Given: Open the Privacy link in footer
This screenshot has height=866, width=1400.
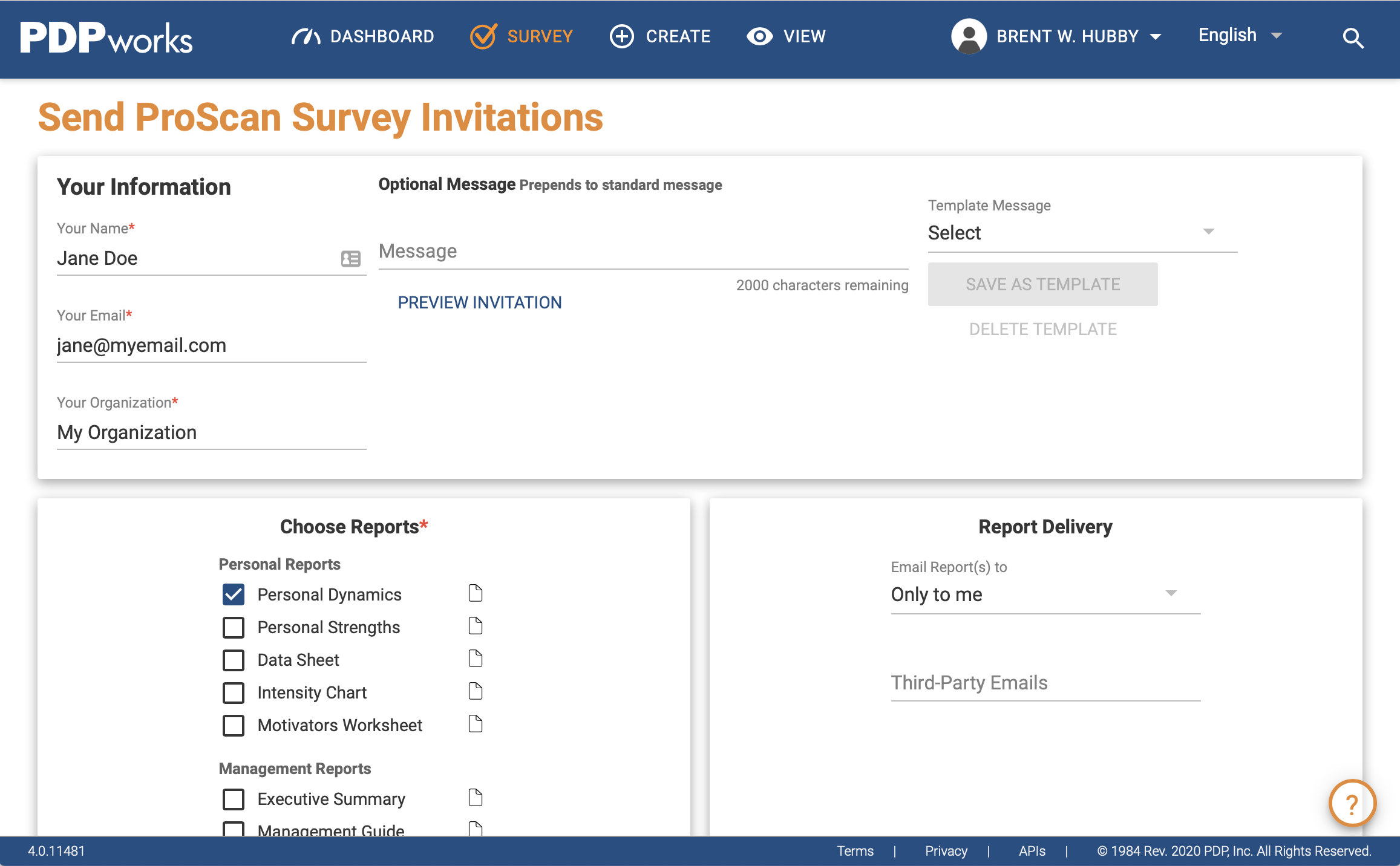Looking at the screenshot, I should pos(946,851).
